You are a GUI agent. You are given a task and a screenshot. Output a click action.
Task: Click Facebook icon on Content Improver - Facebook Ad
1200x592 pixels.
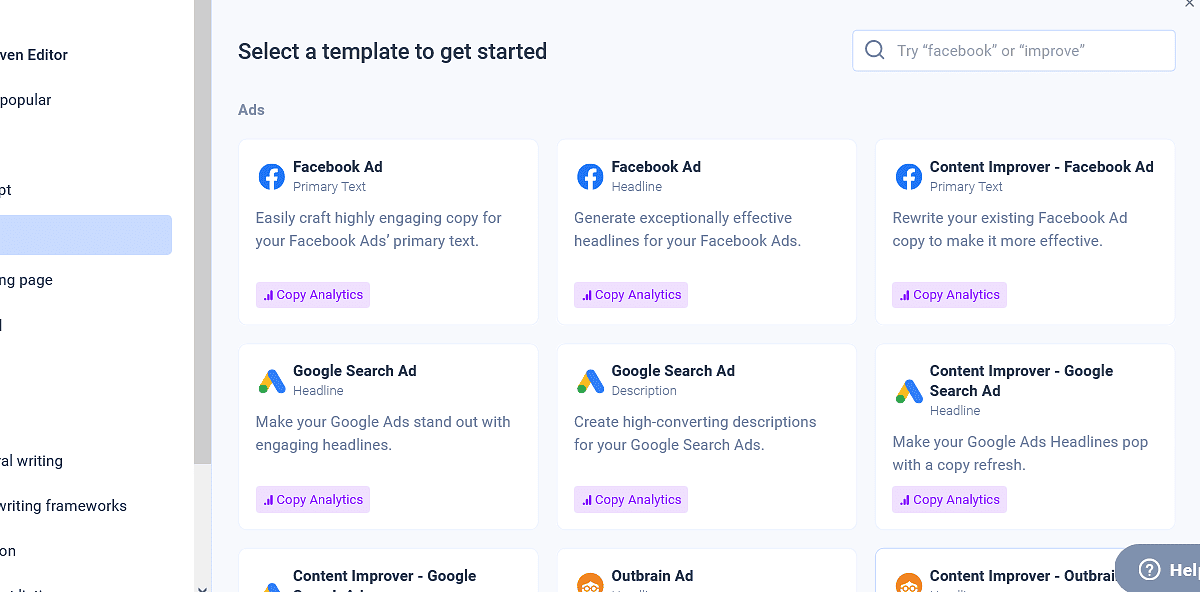[908, 177]
